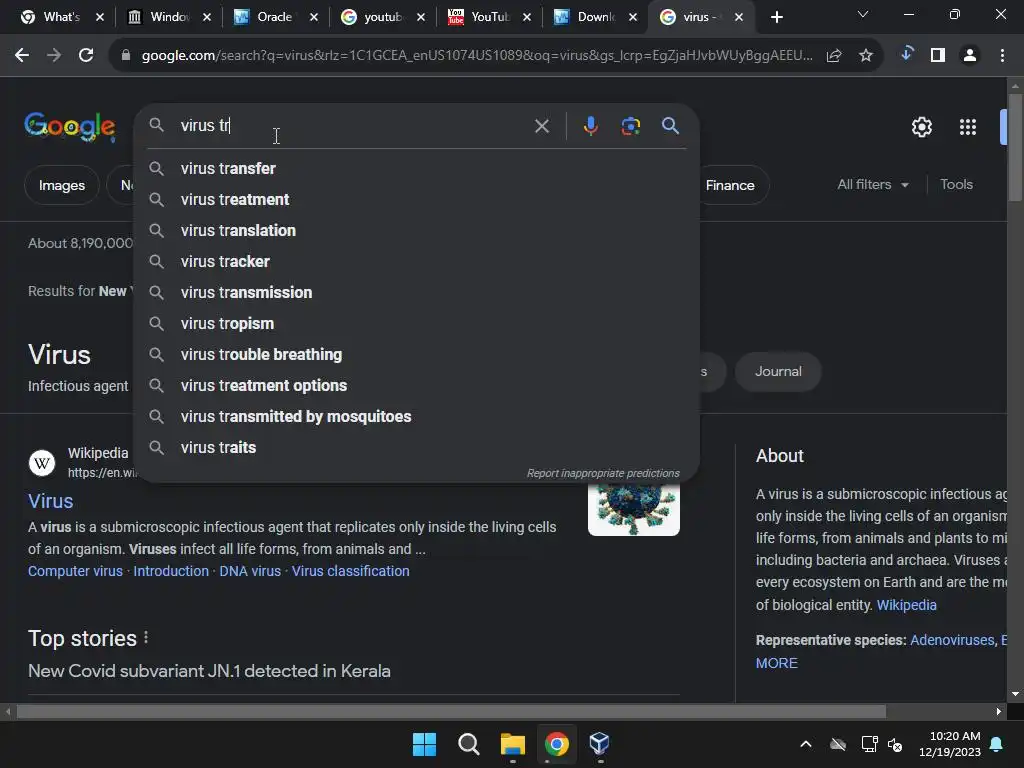This screenshot has height=768, width=1024.
Task: Click Report inappropriate predictions
Action: (x=603, y=473)
